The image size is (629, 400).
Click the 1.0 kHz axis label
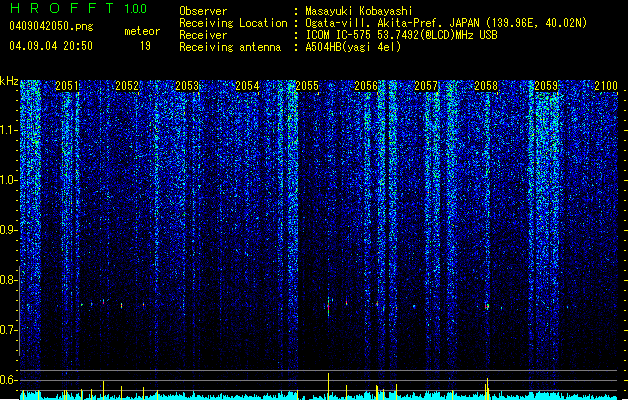click(x=9, y=180)
